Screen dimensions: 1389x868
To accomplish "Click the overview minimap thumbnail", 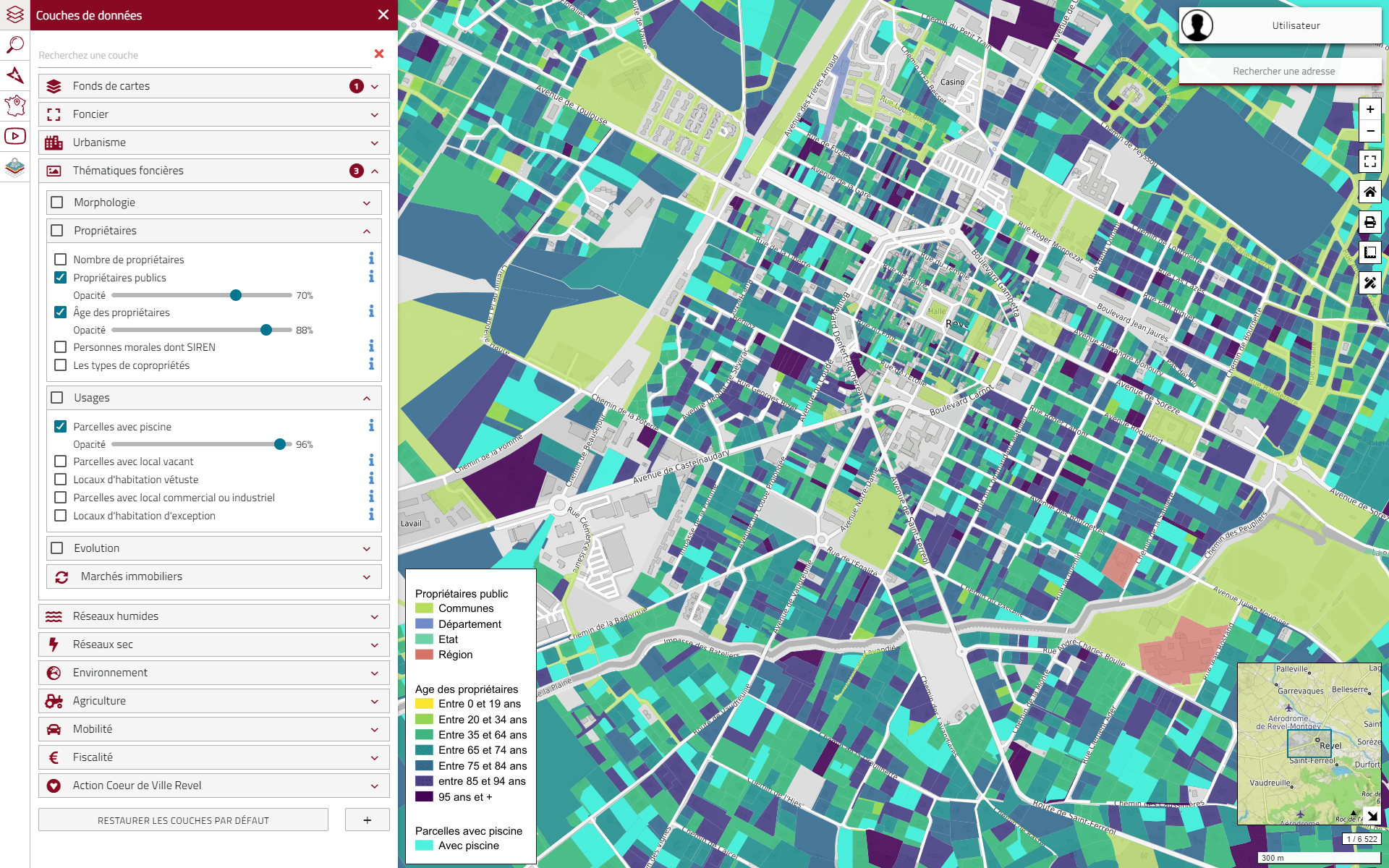I will click(x=1309, y=744).
